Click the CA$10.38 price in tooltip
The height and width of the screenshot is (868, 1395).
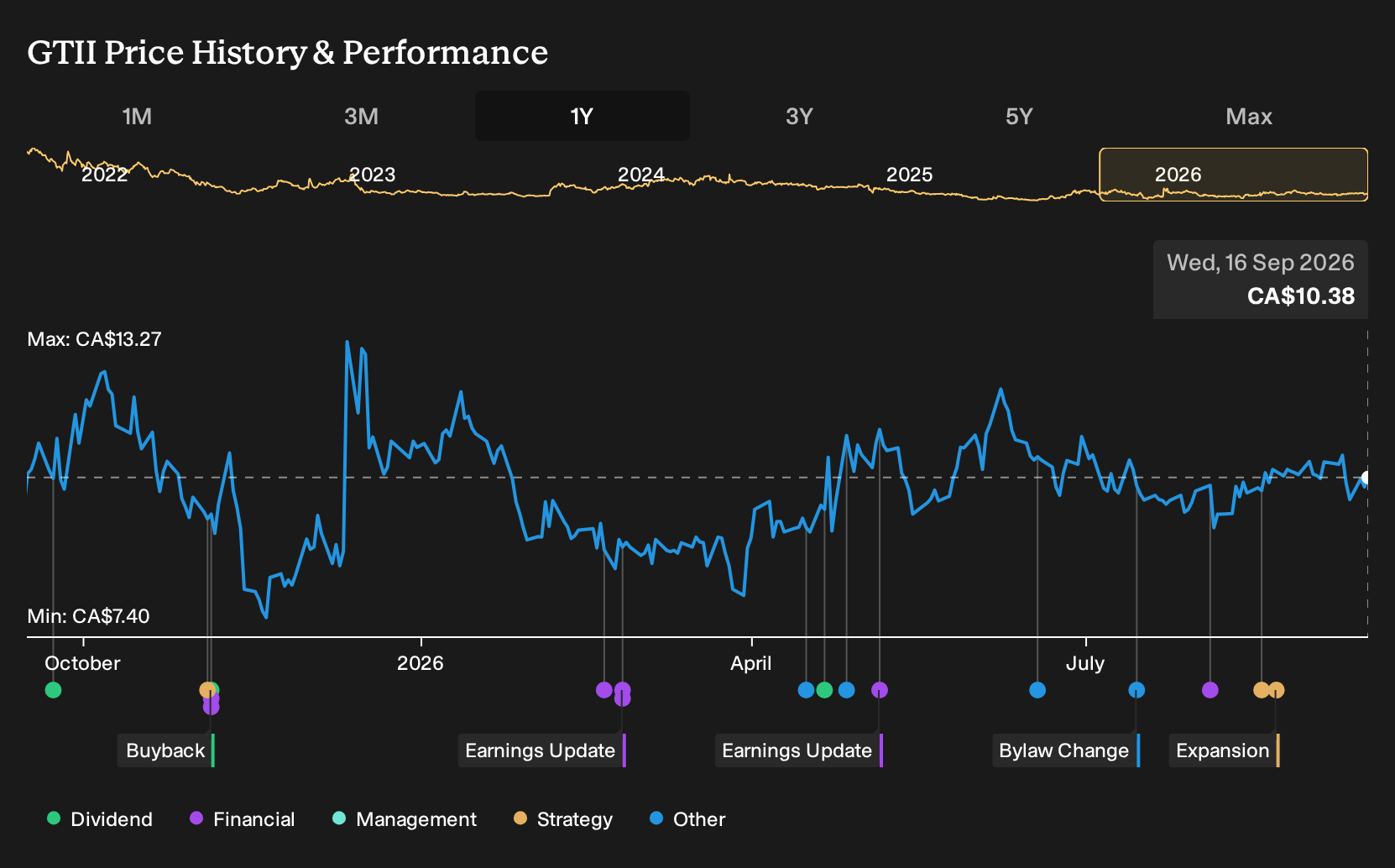[x=1301, y=296]
